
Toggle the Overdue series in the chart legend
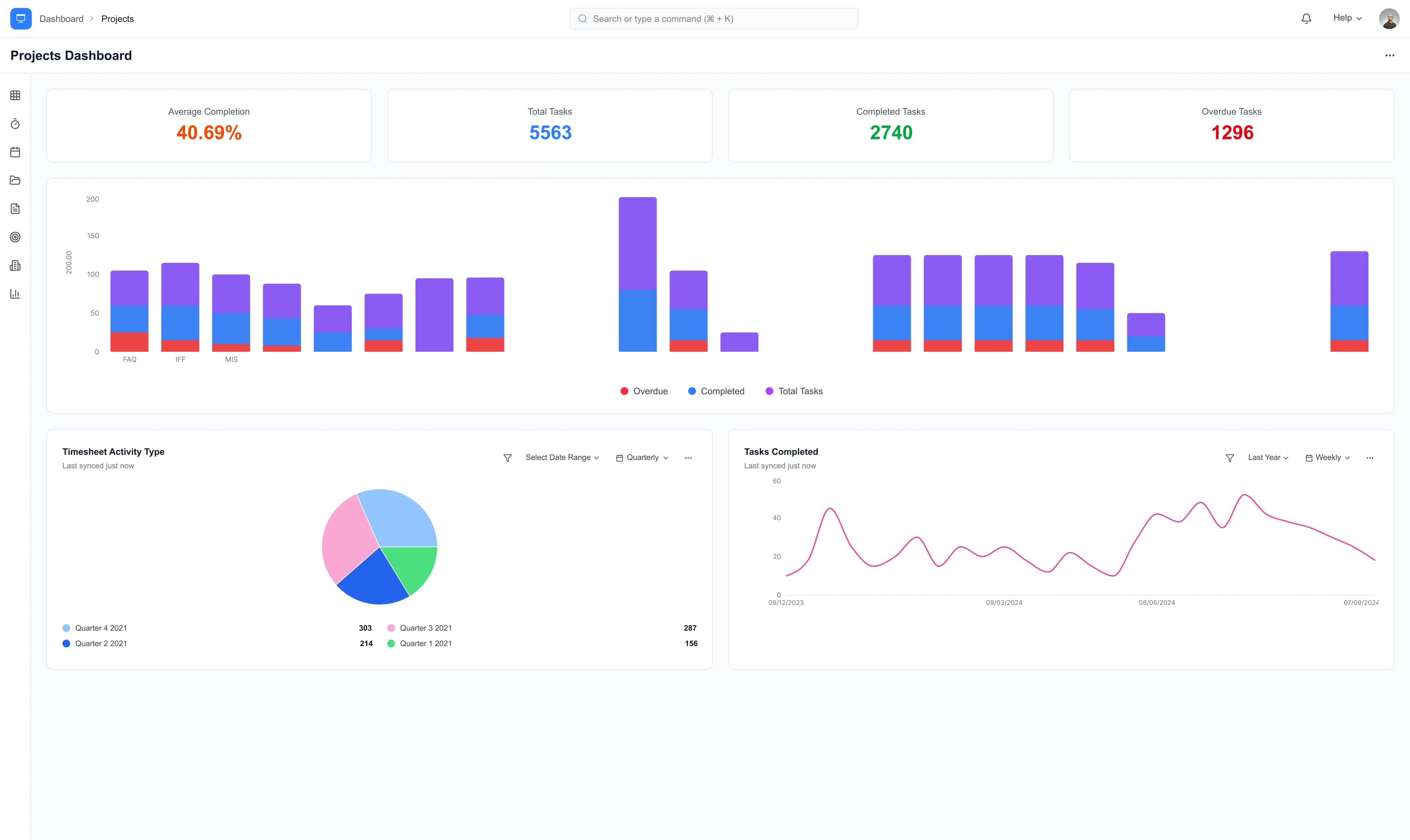click(644, 391)
